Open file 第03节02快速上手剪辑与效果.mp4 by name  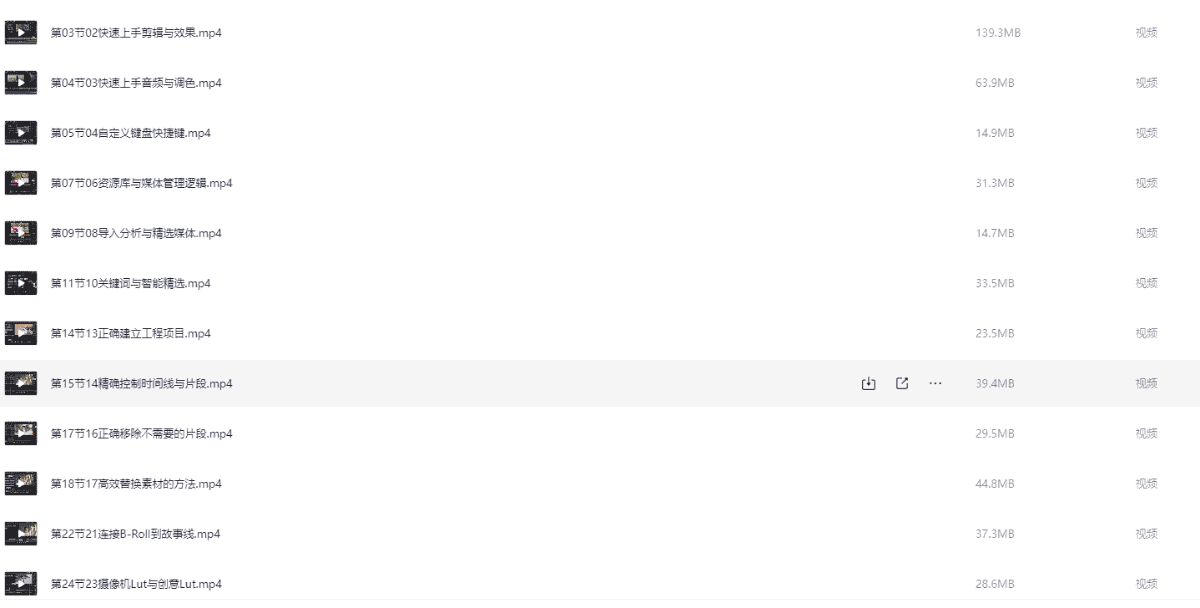pos(136,33)
